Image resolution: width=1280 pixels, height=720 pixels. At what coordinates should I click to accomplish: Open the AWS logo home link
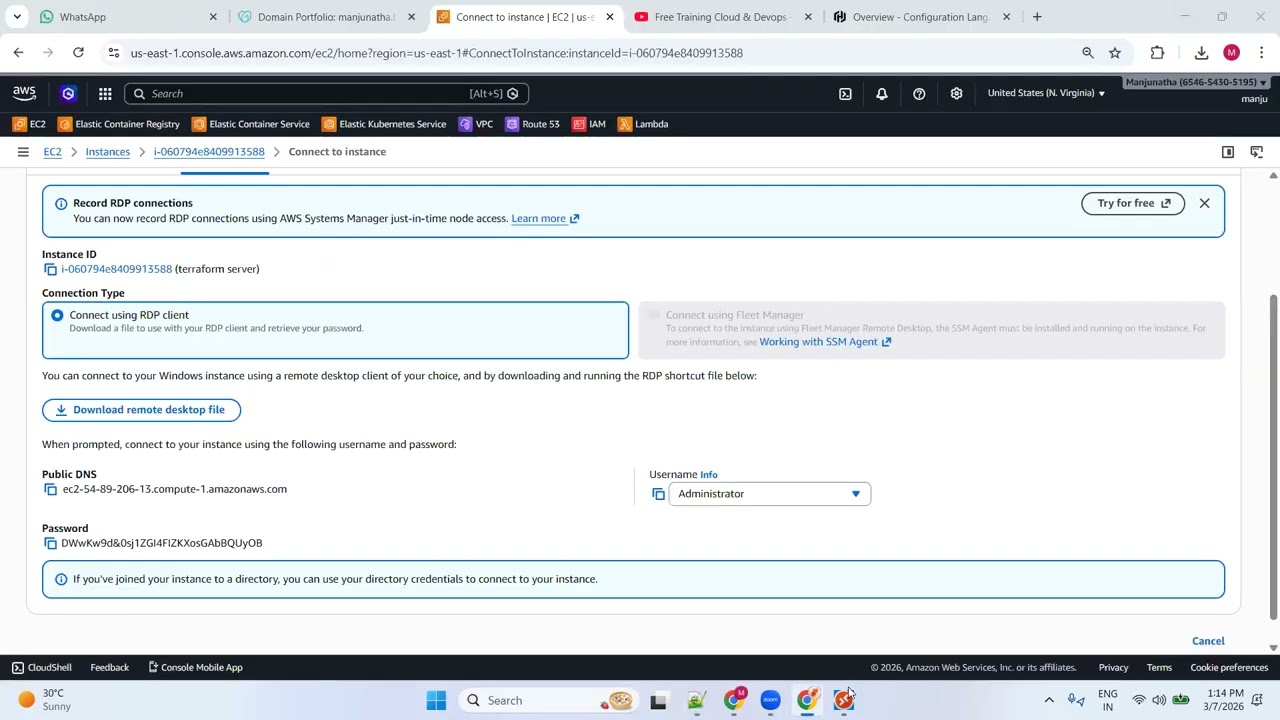[24, 93]
